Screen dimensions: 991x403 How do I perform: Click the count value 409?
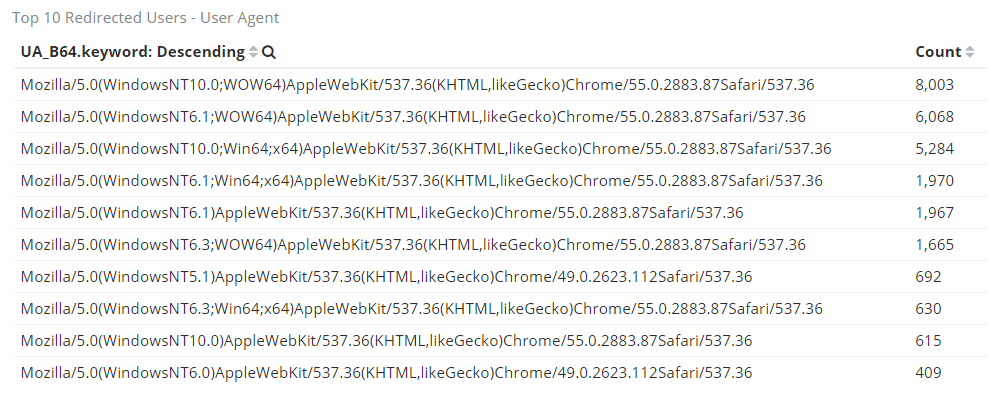pyautogui.click(x=928, y=373)
